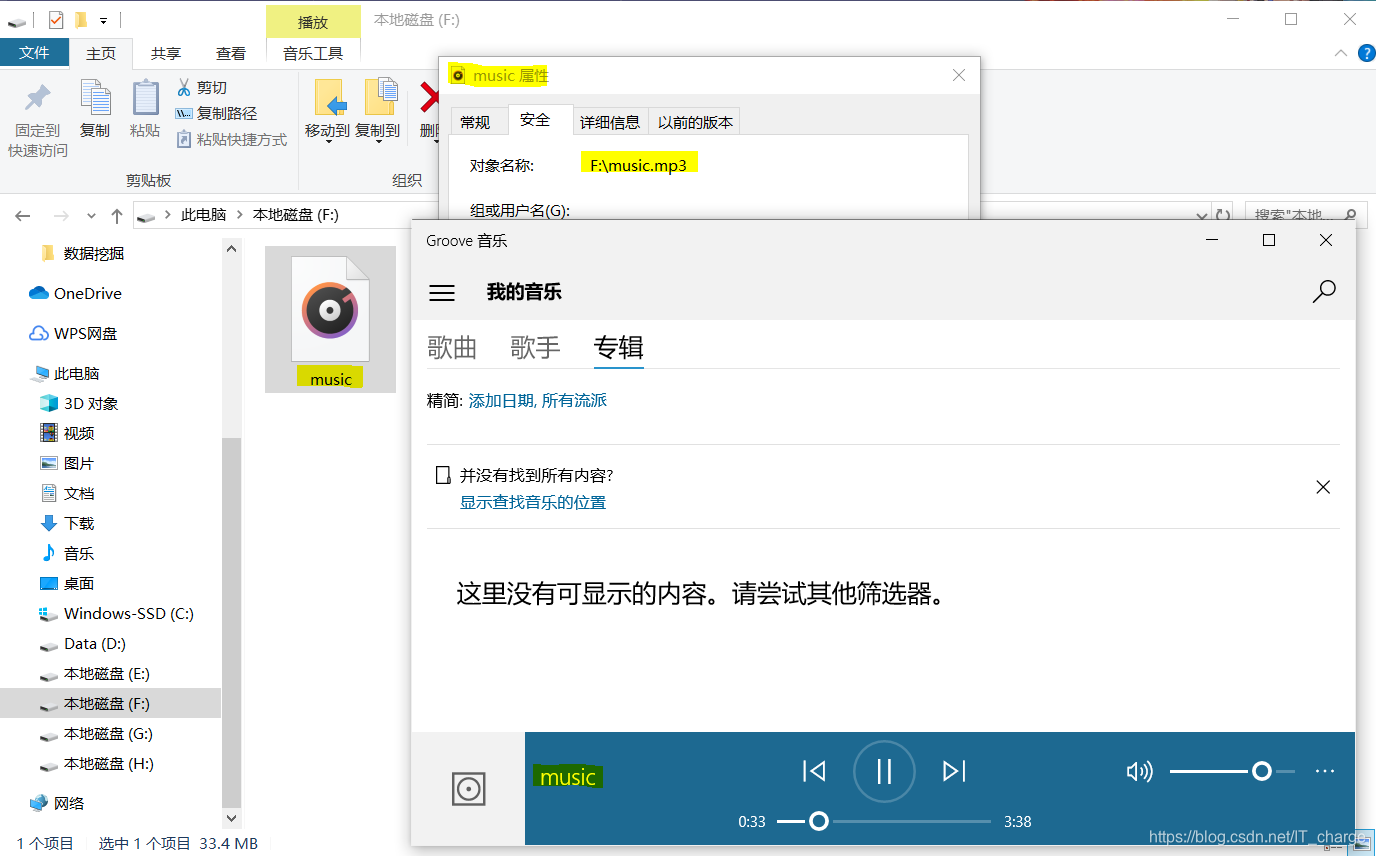Close the music 属性 dialog

point(959,75)
